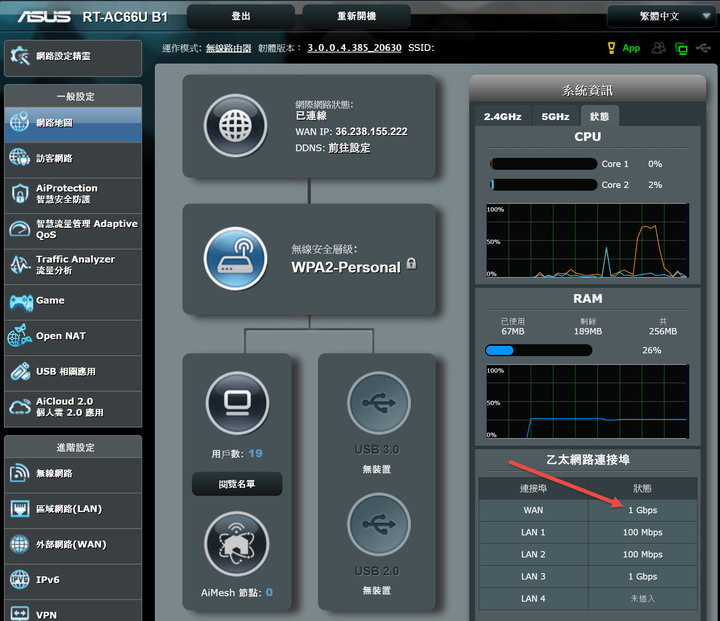Select the 網路地圖 network map icon
Viewport: 720px width, 621px height.
(x=19, y=122)
